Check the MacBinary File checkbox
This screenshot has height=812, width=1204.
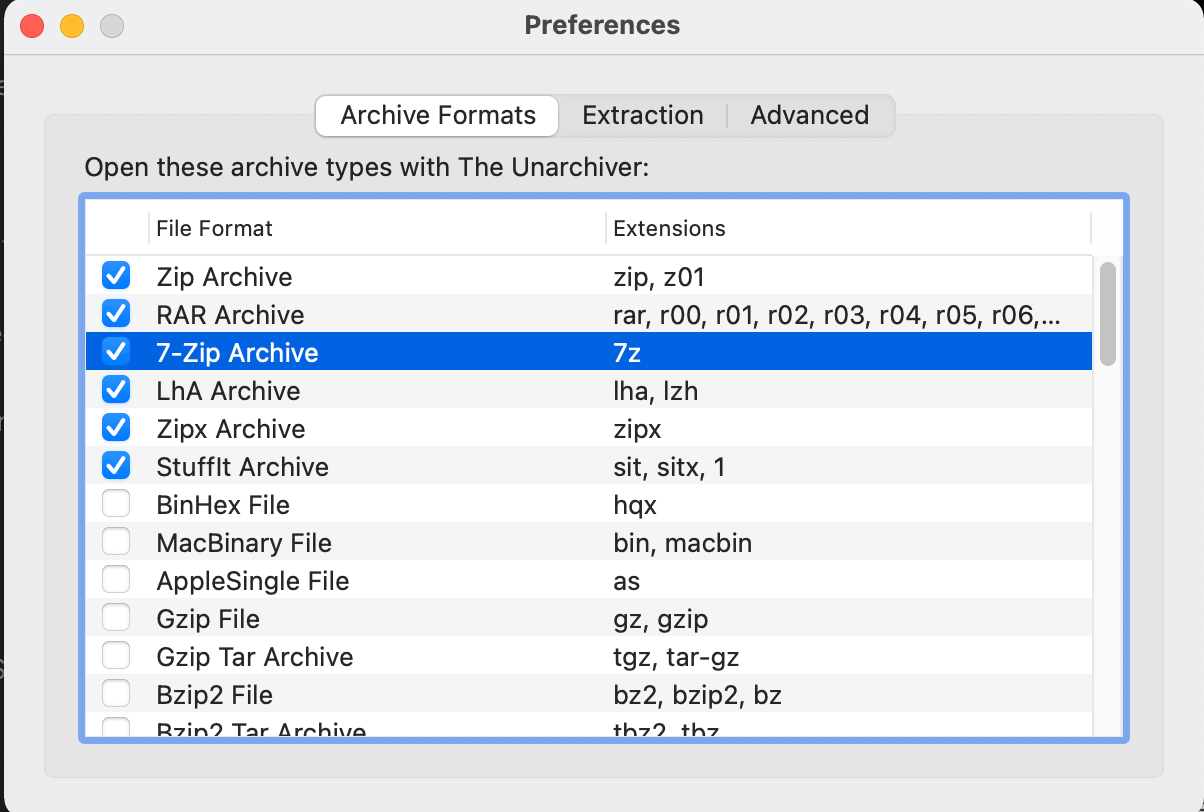116,541
